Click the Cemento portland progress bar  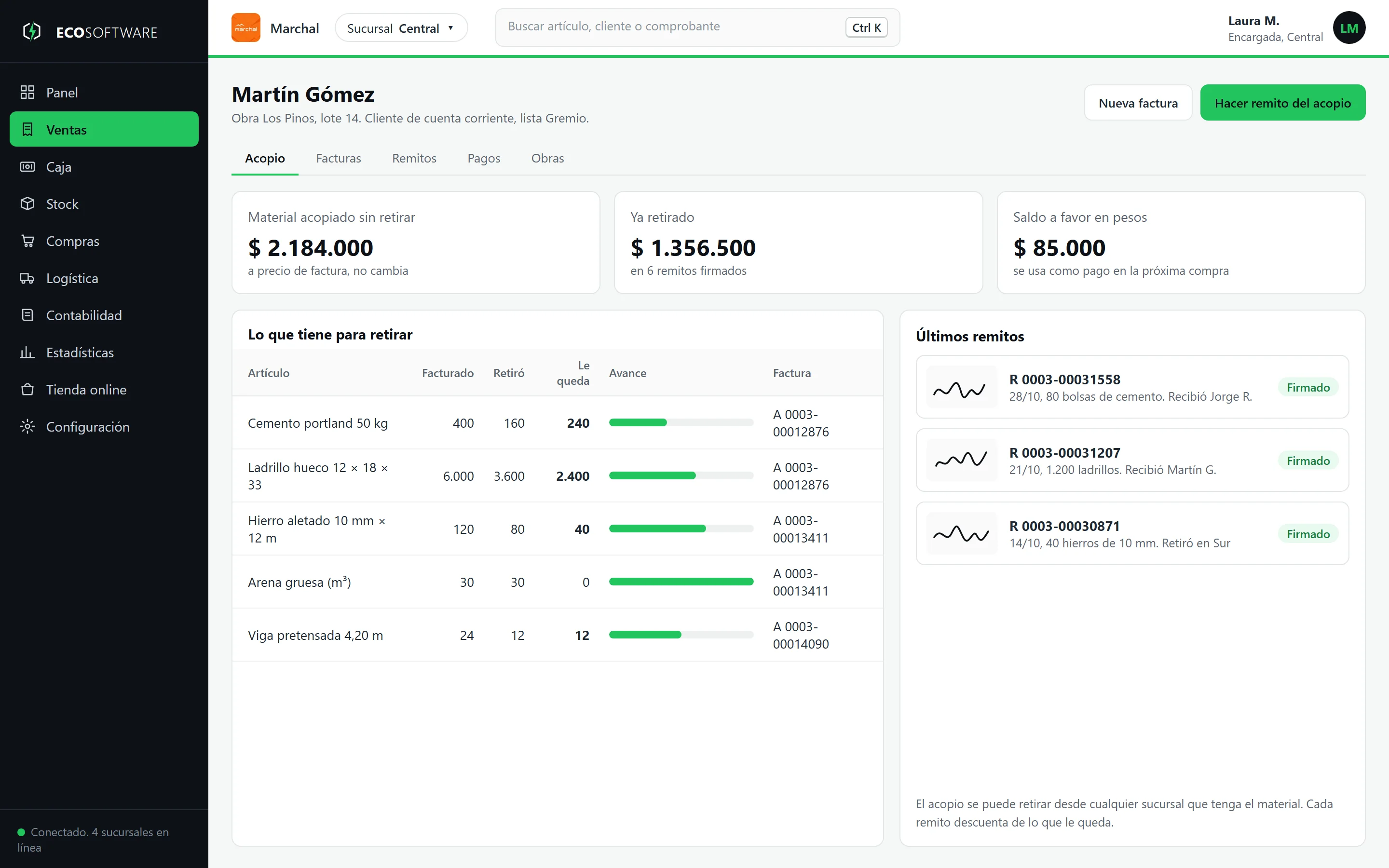[681, 422]
